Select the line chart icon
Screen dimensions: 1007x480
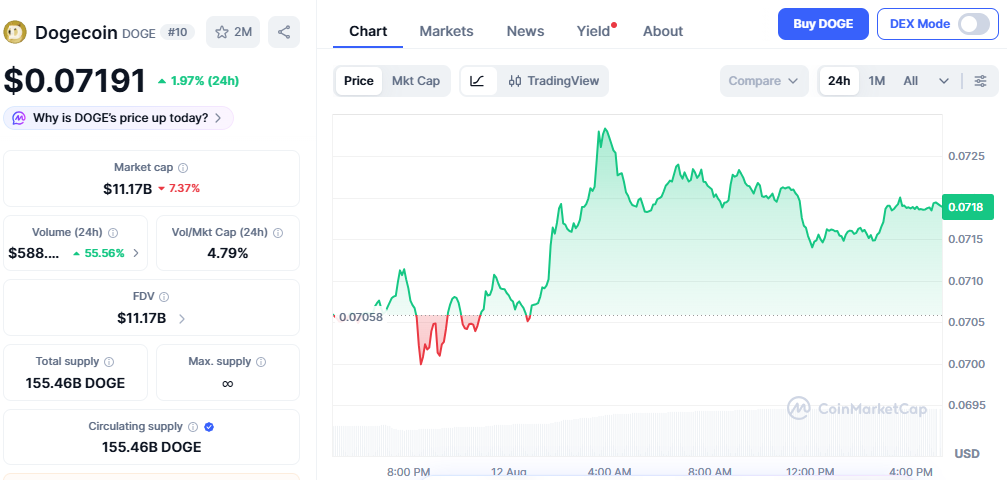coord(477,81)
